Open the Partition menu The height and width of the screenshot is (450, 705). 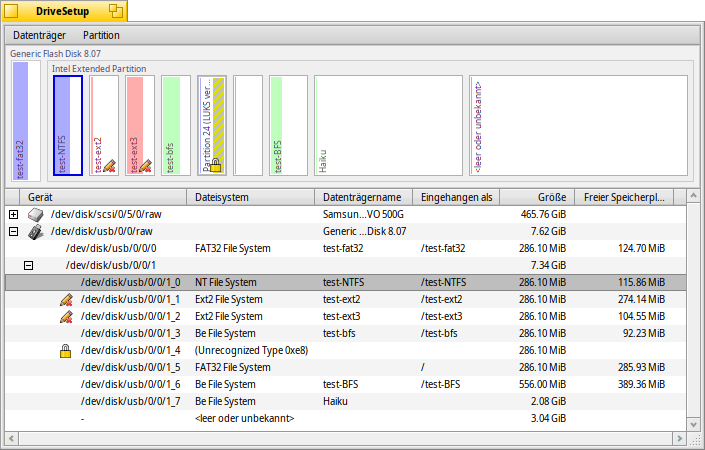point(101,35)
